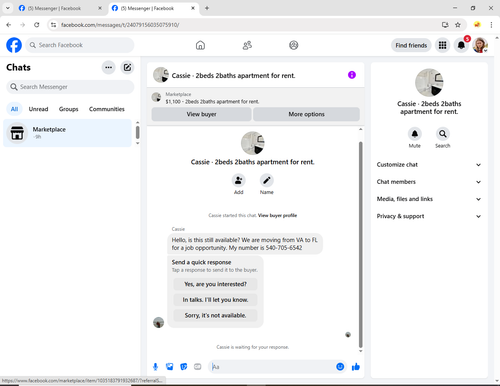
Task: Open the Facebook menu grid icon
Action: [x=442, y=45]
